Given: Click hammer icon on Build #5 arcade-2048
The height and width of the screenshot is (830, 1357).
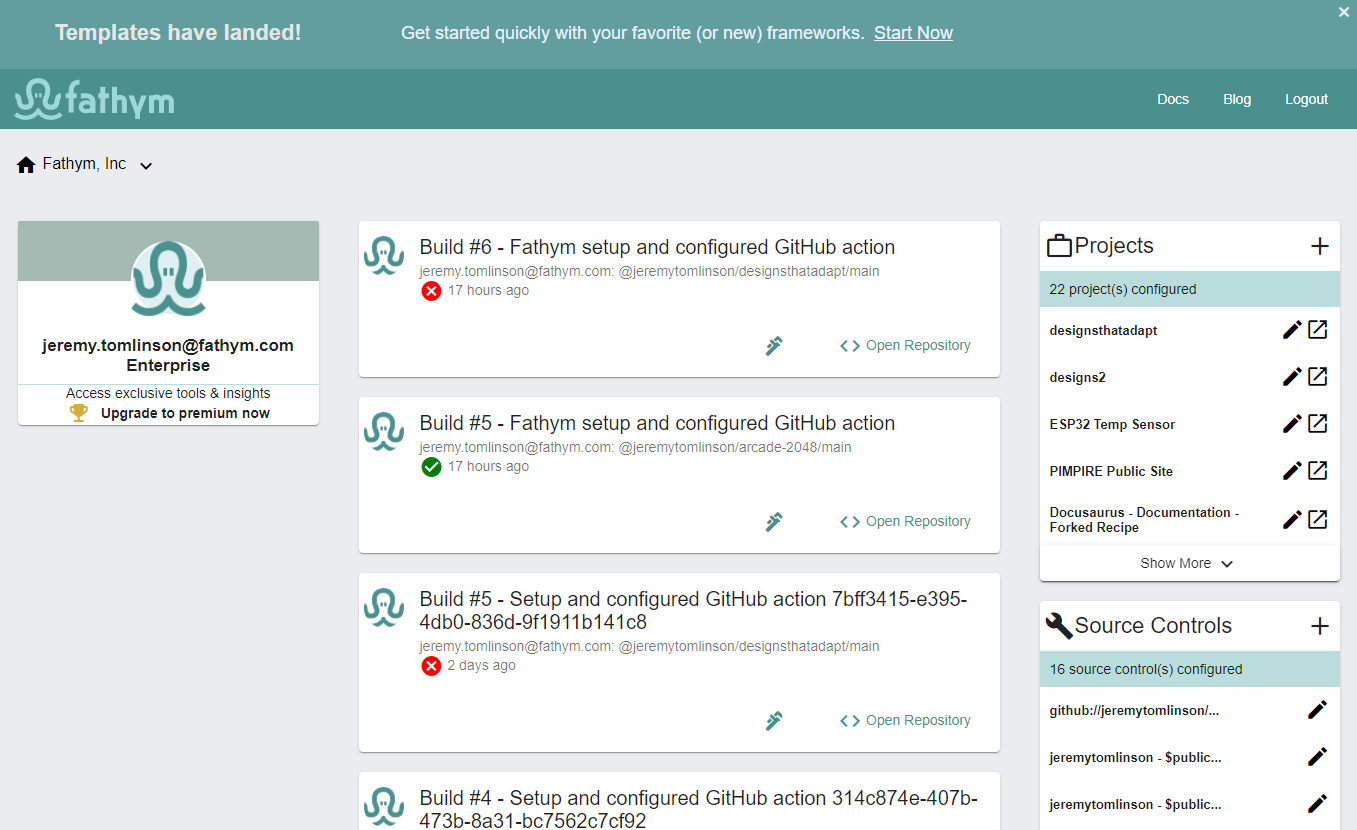Looking at the screenshot, I should coord(774,522).
